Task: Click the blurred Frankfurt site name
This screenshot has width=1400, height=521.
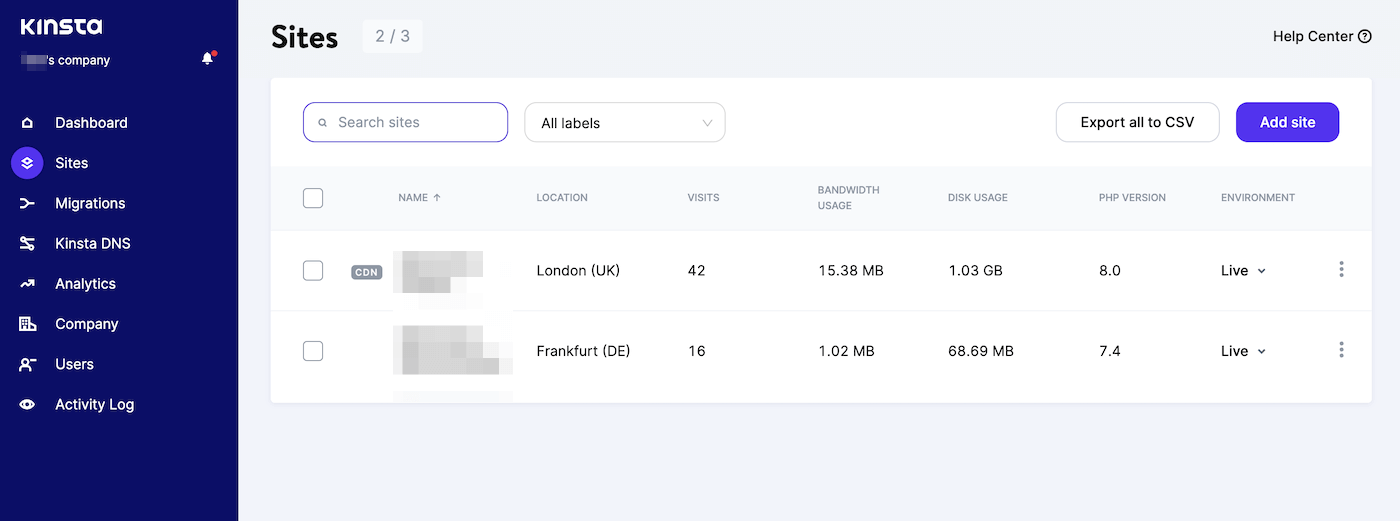Action: pos(452,351)
